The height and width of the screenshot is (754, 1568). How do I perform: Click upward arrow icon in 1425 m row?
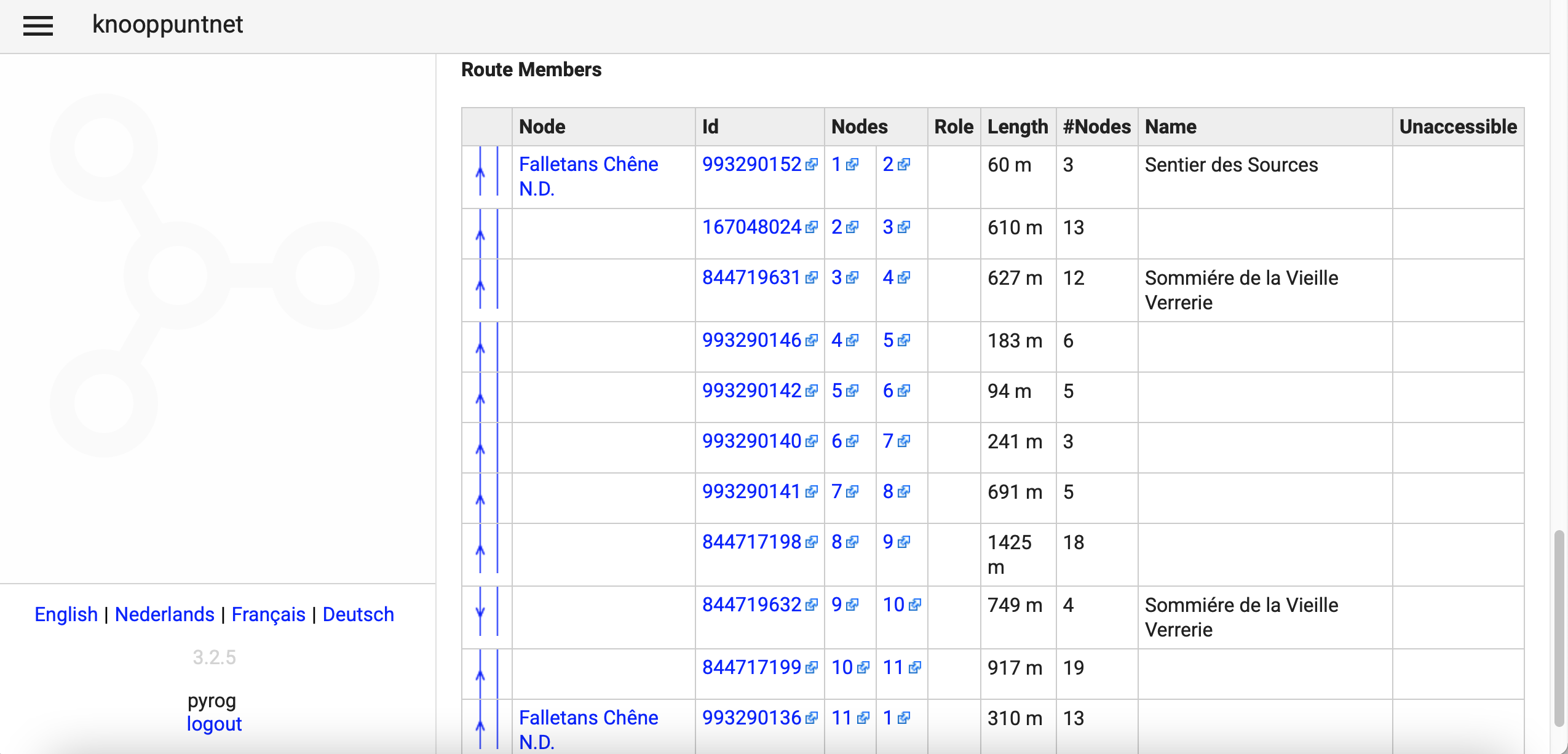480,549
